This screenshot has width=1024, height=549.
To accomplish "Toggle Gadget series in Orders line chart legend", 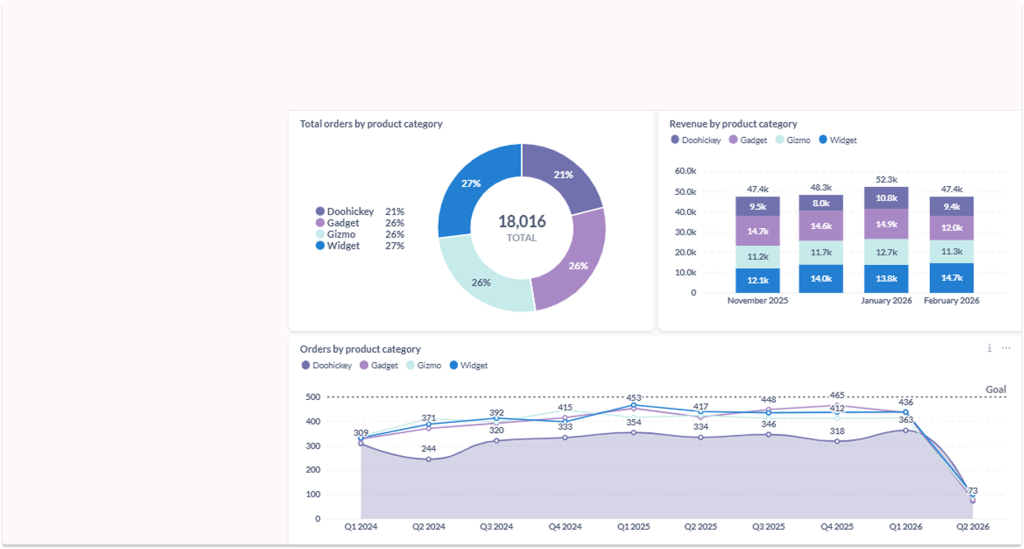I will (x=379, y=366).
